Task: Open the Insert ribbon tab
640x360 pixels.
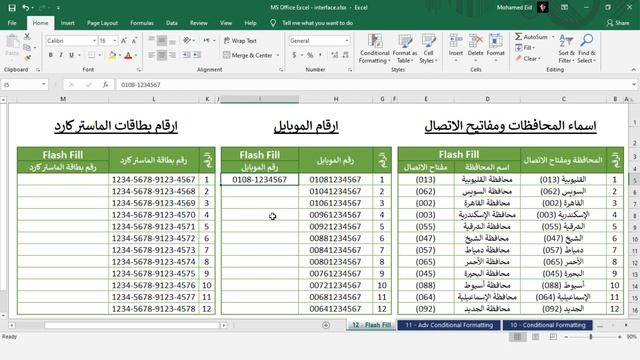Action: click(x=68, y=23)
